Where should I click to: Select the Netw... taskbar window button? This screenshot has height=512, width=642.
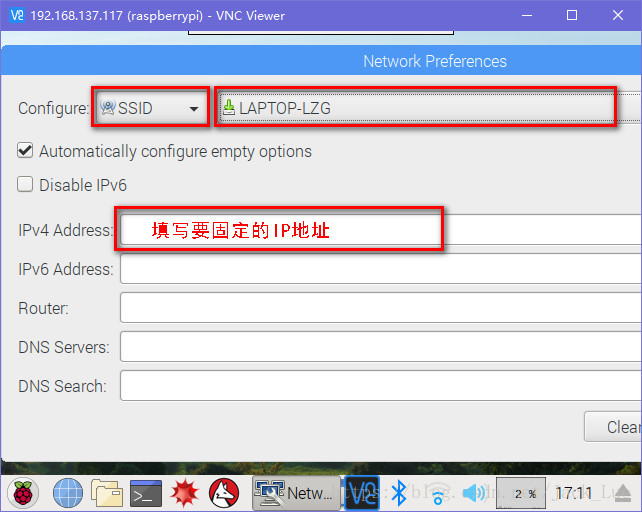point(296,493)
